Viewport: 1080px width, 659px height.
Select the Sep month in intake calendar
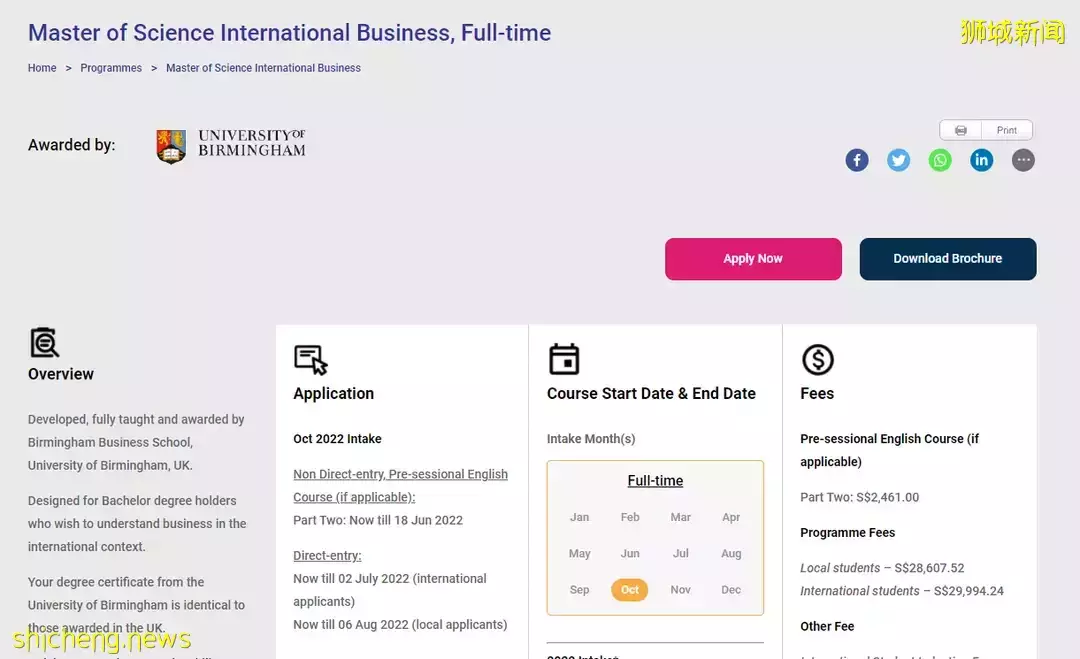579,590
